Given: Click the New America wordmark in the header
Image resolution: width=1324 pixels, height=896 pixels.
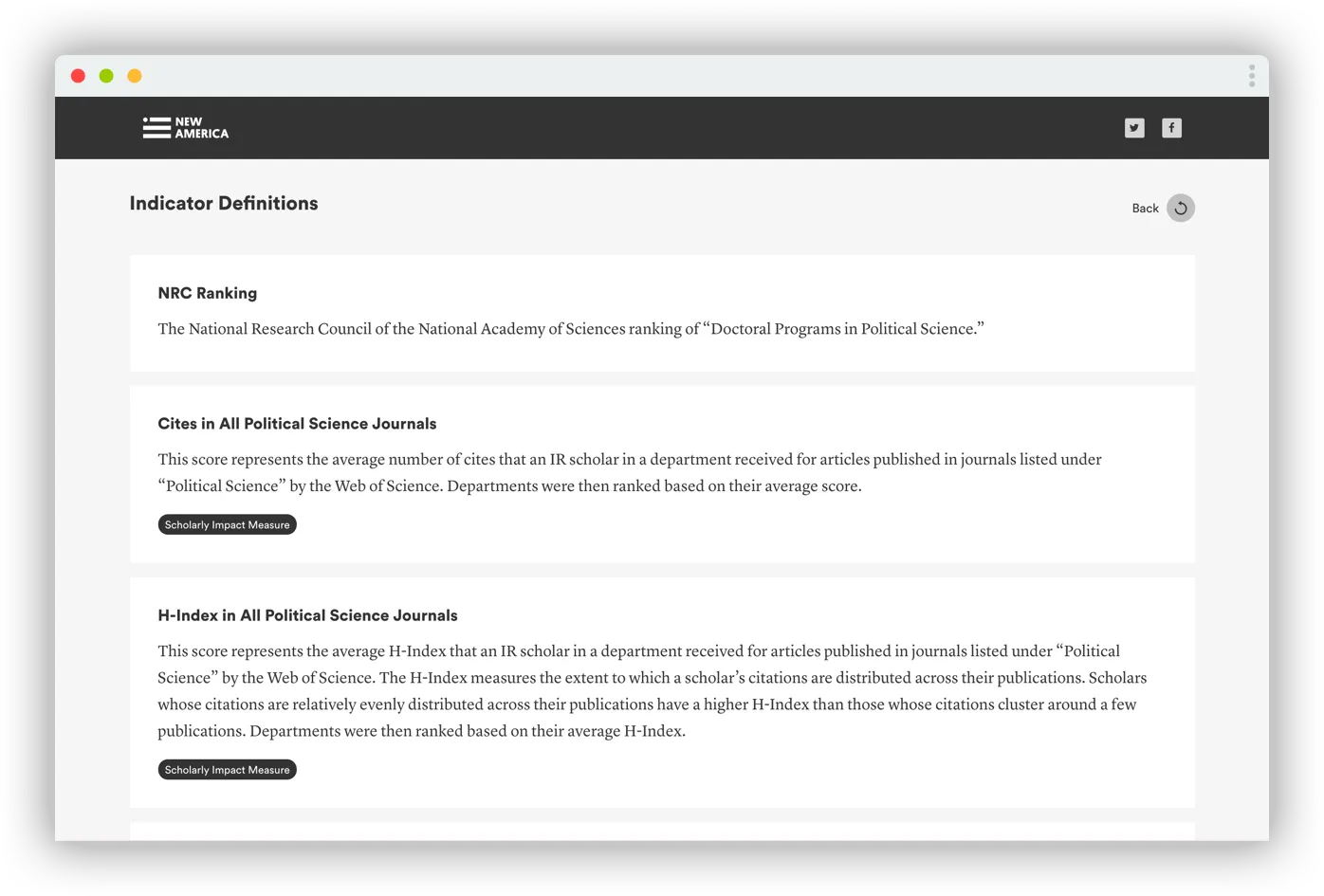Looking at the screenshot, I should [200, 127].
